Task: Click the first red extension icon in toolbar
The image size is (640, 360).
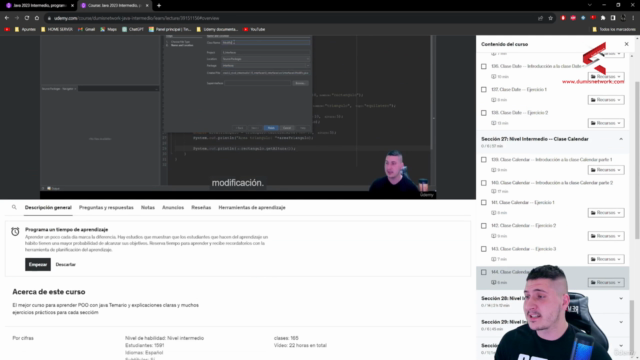Action: coord(563,18)
